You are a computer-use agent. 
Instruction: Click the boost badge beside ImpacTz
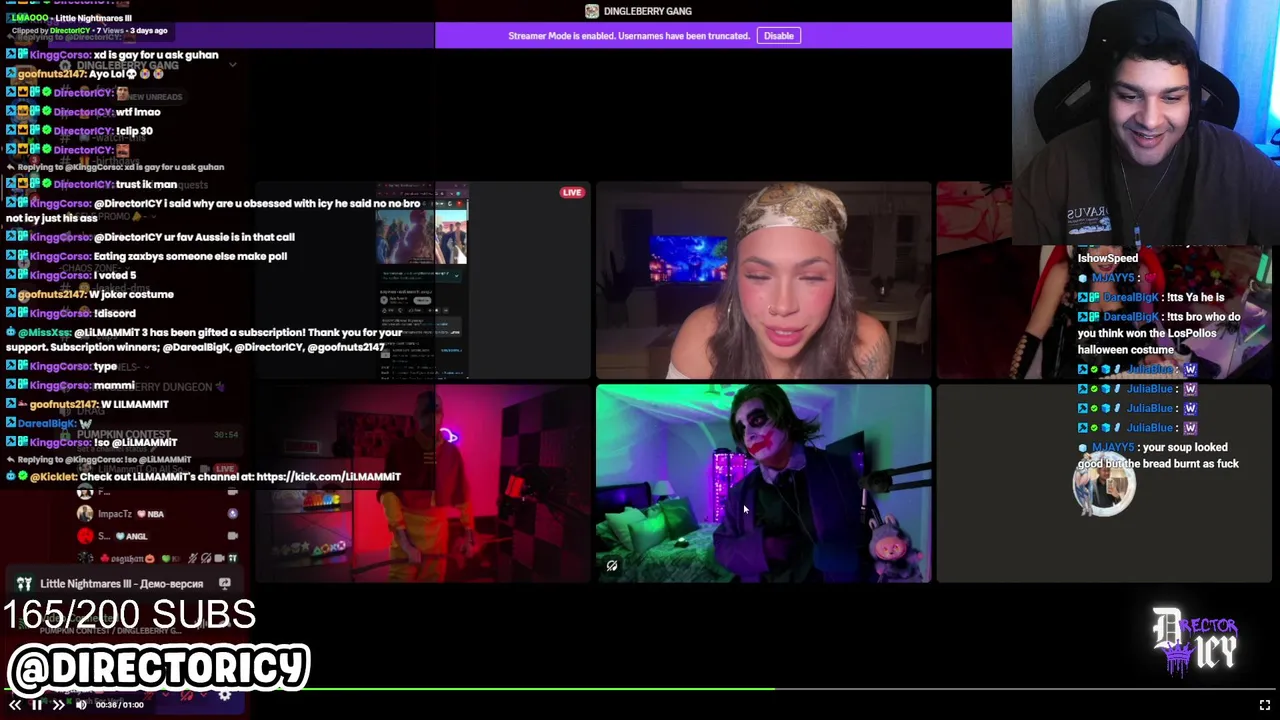(232, 514)
